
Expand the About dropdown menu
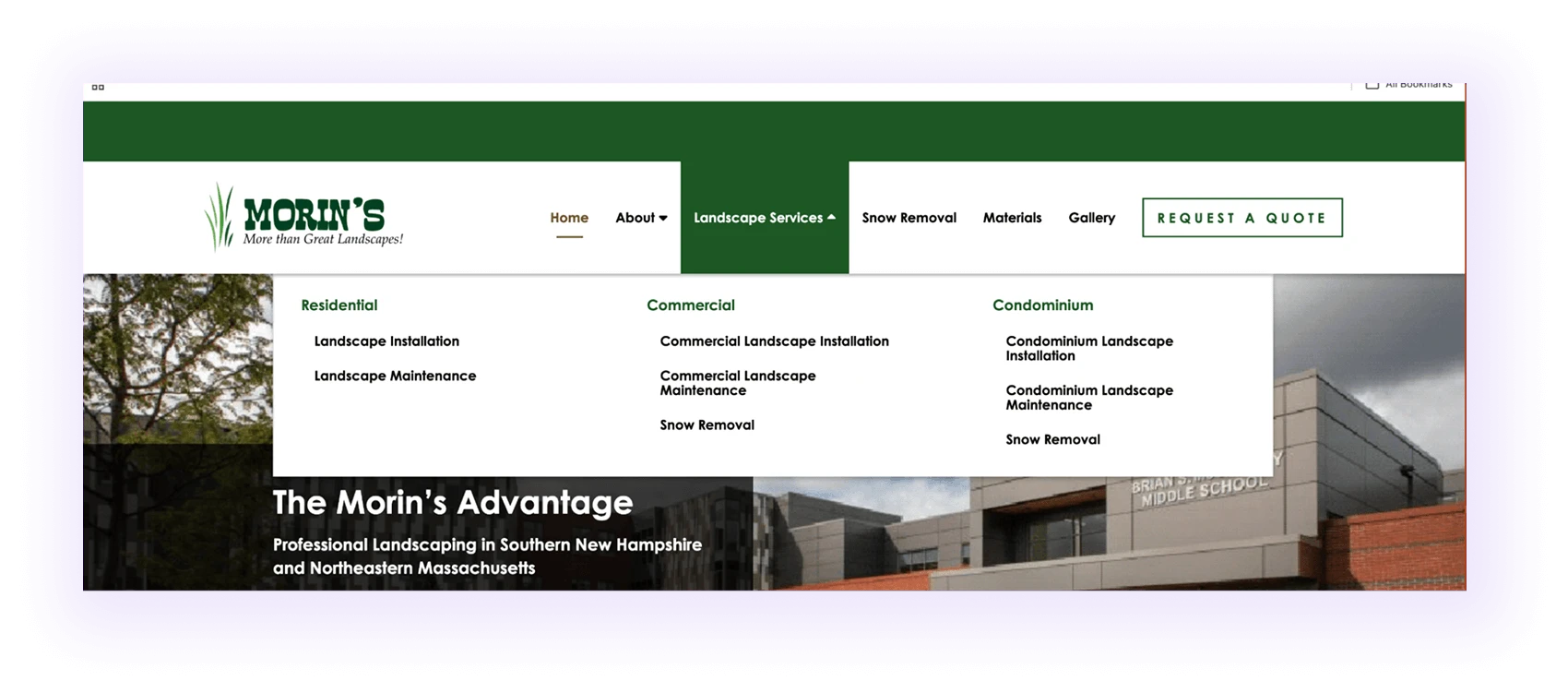pyautogui.click(x=641, y=218)
